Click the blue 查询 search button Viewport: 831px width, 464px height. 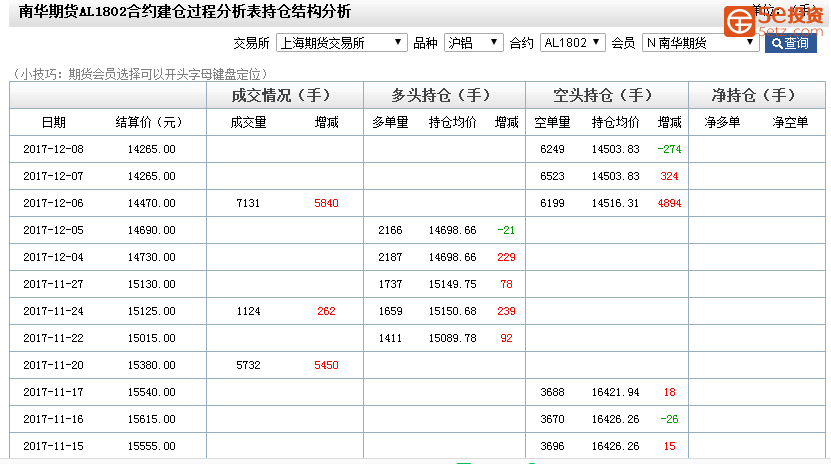click(x=790, y=43)
